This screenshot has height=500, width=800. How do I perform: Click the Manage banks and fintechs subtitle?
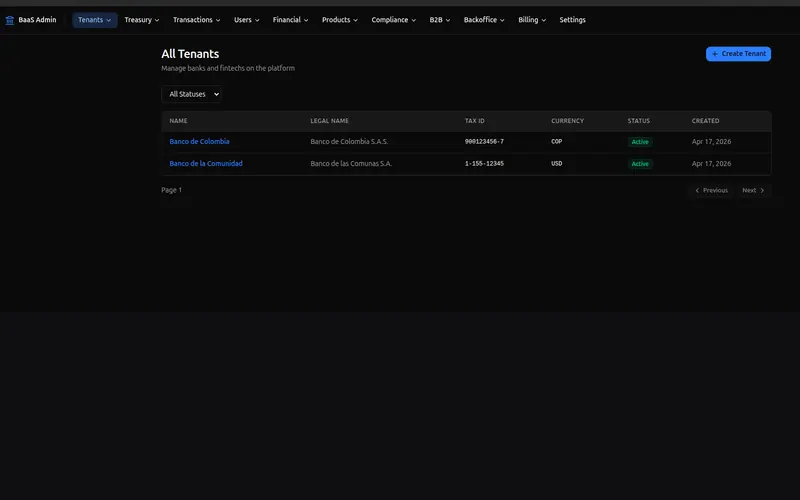(x=228, y=68)
